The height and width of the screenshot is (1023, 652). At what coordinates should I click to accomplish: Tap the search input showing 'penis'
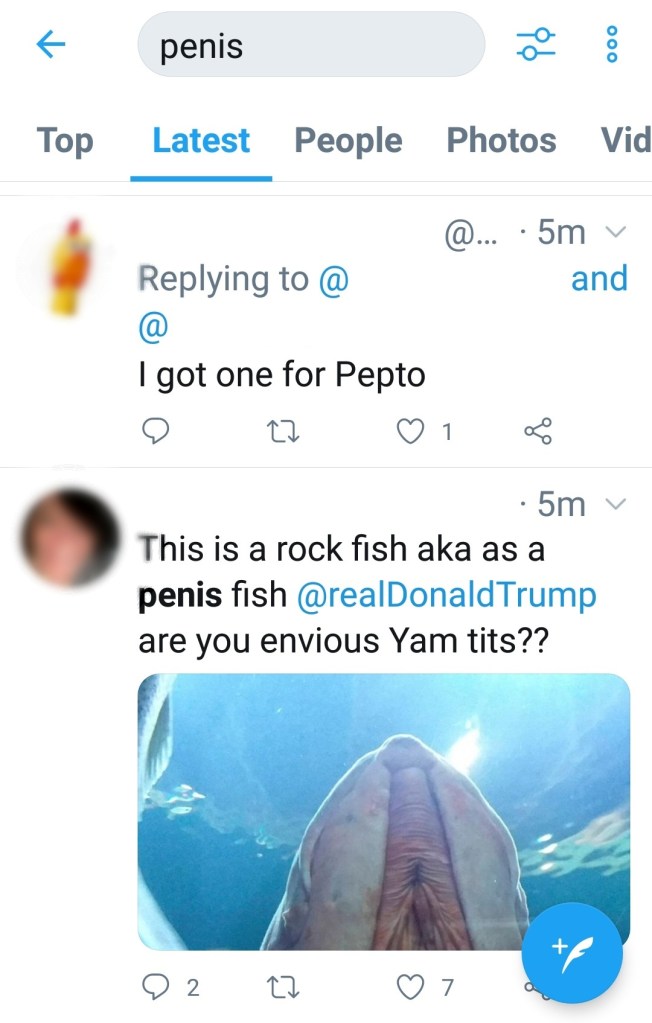(x=310, y=44)
